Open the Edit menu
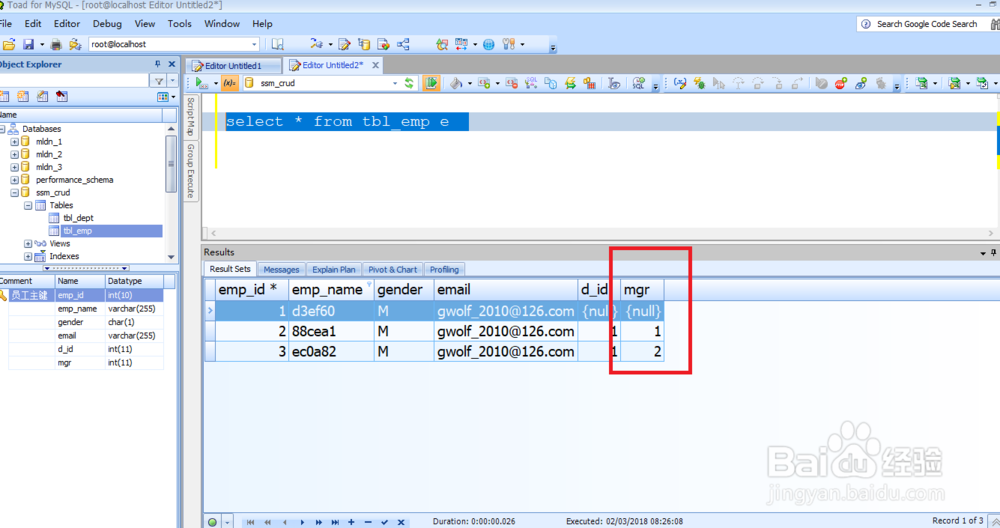This screenshot has height=528, width=1000. pos(33,24)
